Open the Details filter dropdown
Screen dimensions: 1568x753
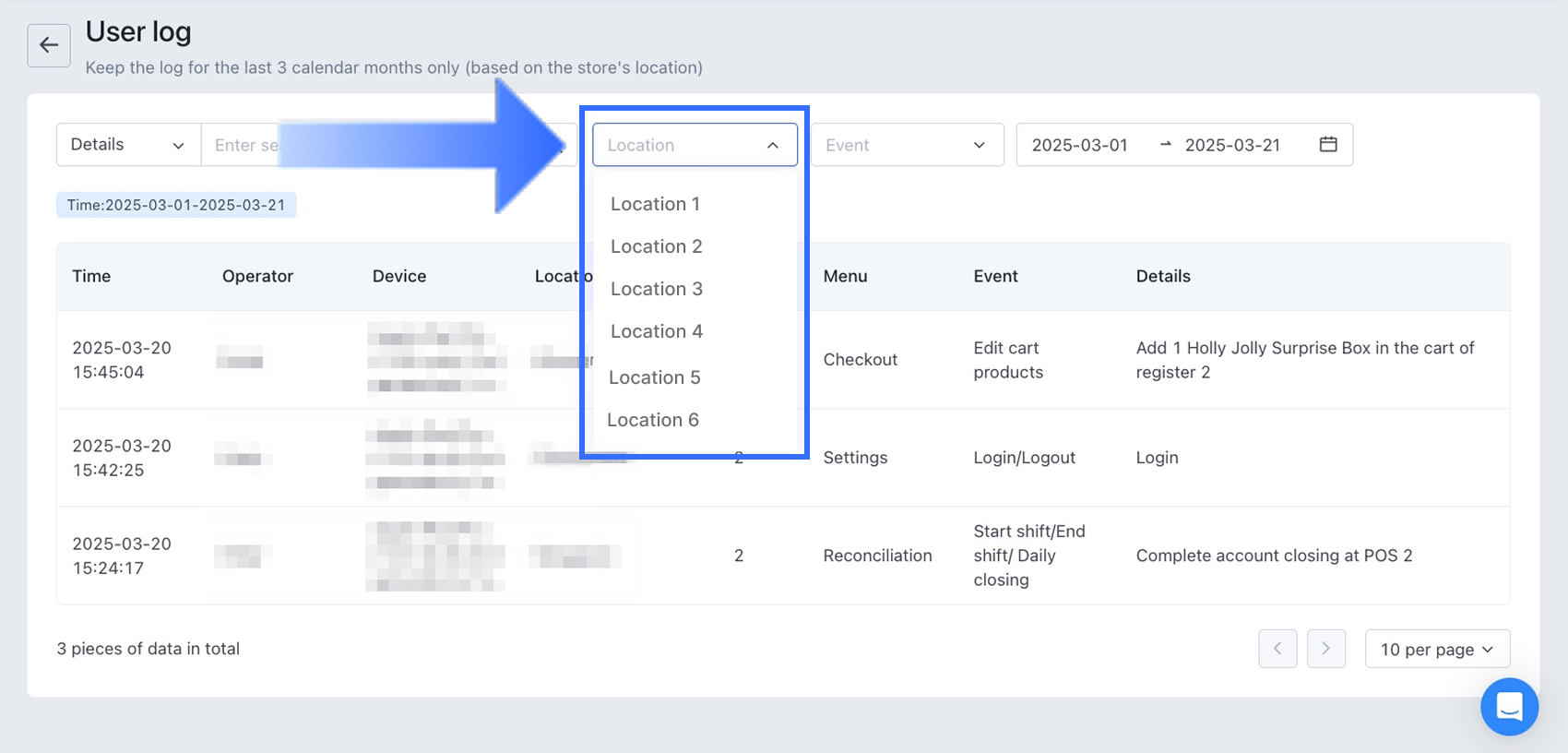128,145
